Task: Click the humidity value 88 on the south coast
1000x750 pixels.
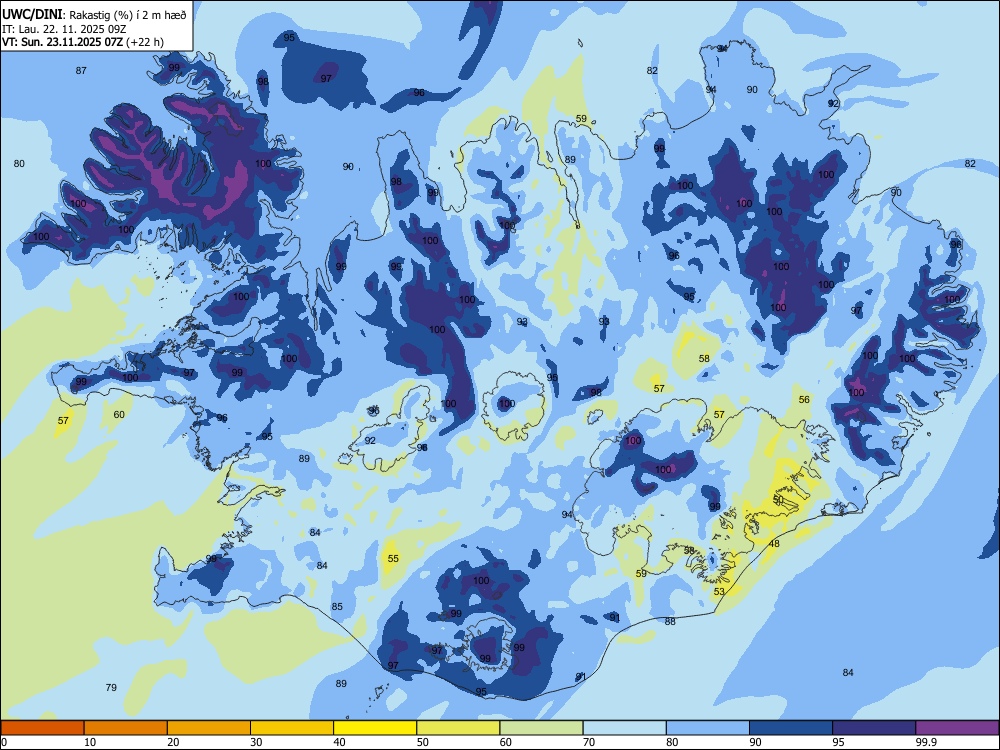Action: (670, 622)
